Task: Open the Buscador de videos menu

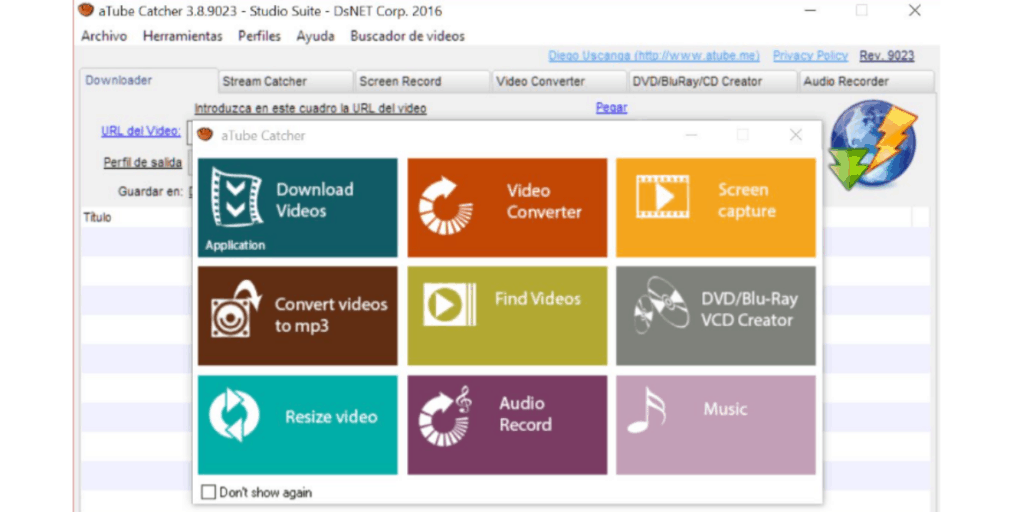Action: coord(408,37)
